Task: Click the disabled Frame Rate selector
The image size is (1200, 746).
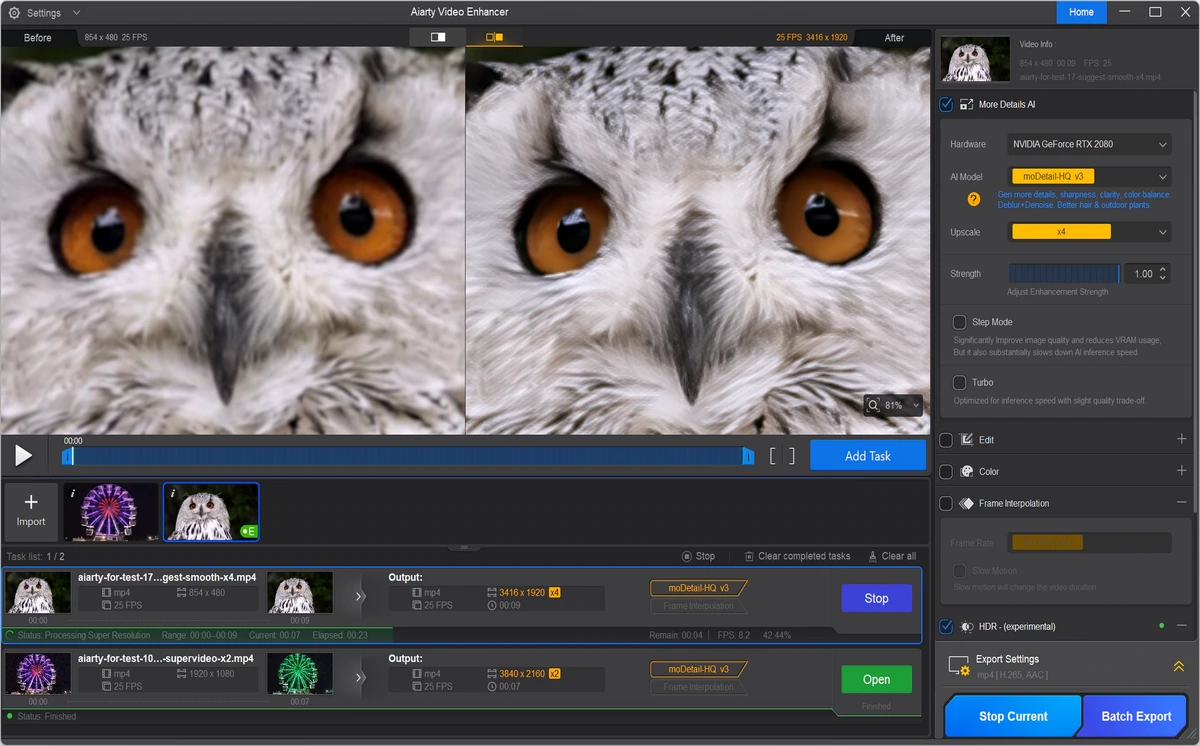Action: tap(1089, 543)
